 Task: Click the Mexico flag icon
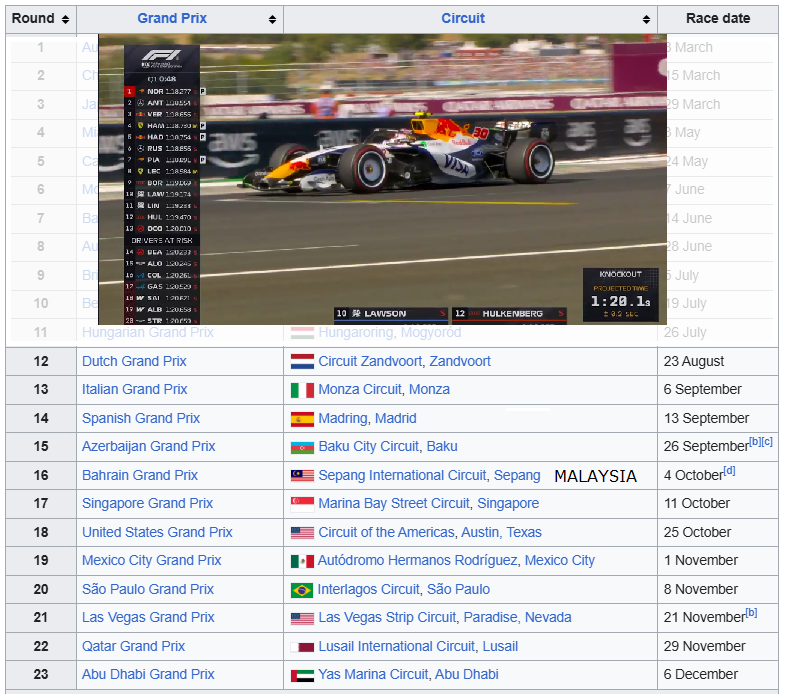pos(302,561)
